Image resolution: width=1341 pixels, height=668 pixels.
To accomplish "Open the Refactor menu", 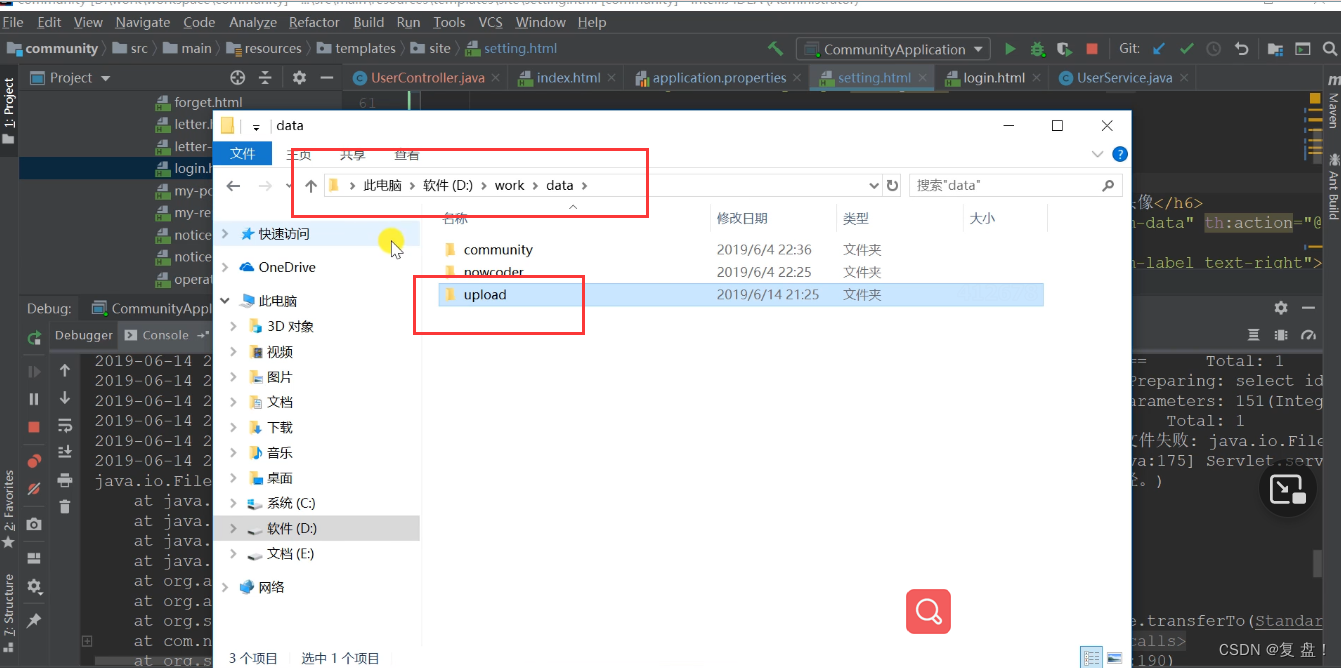I will [314, 22].
